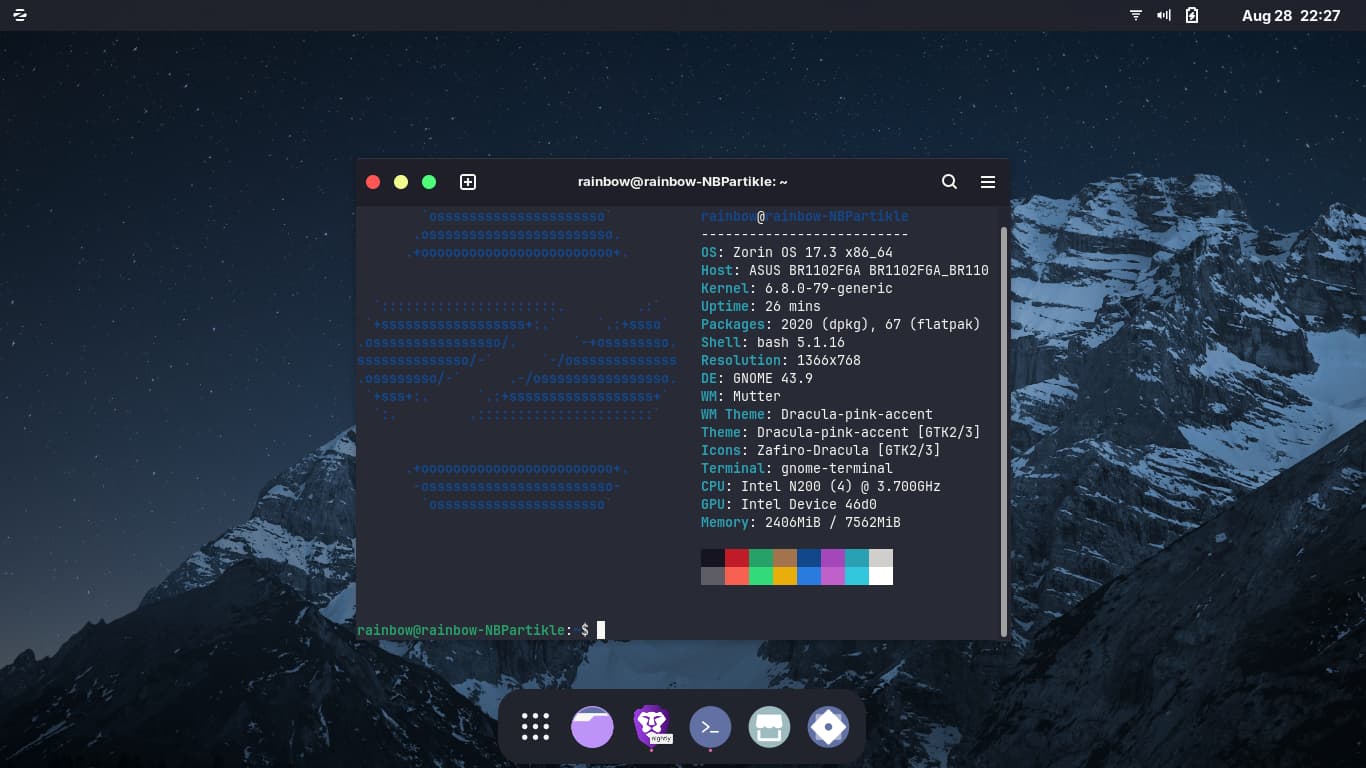Show all applications grid in dock
Screen dimensions: 1366x768
535,727
